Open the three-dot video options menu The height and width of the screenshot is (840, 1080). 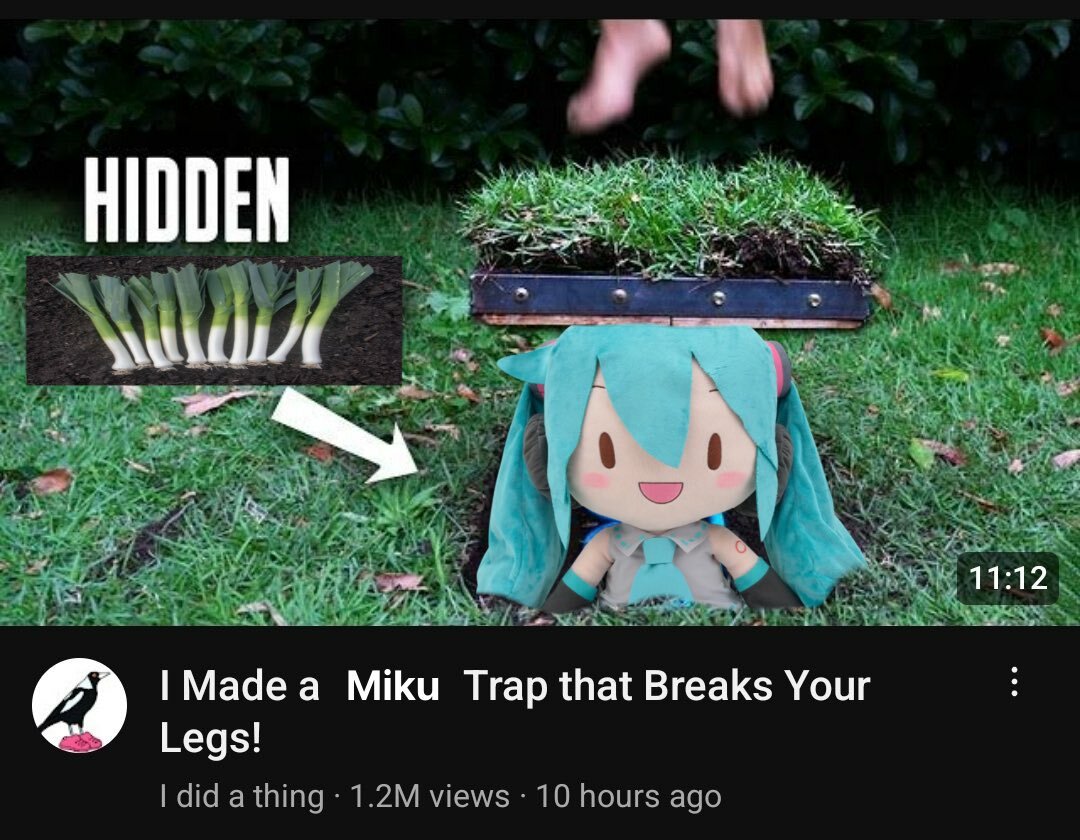tap(1014, 682)
